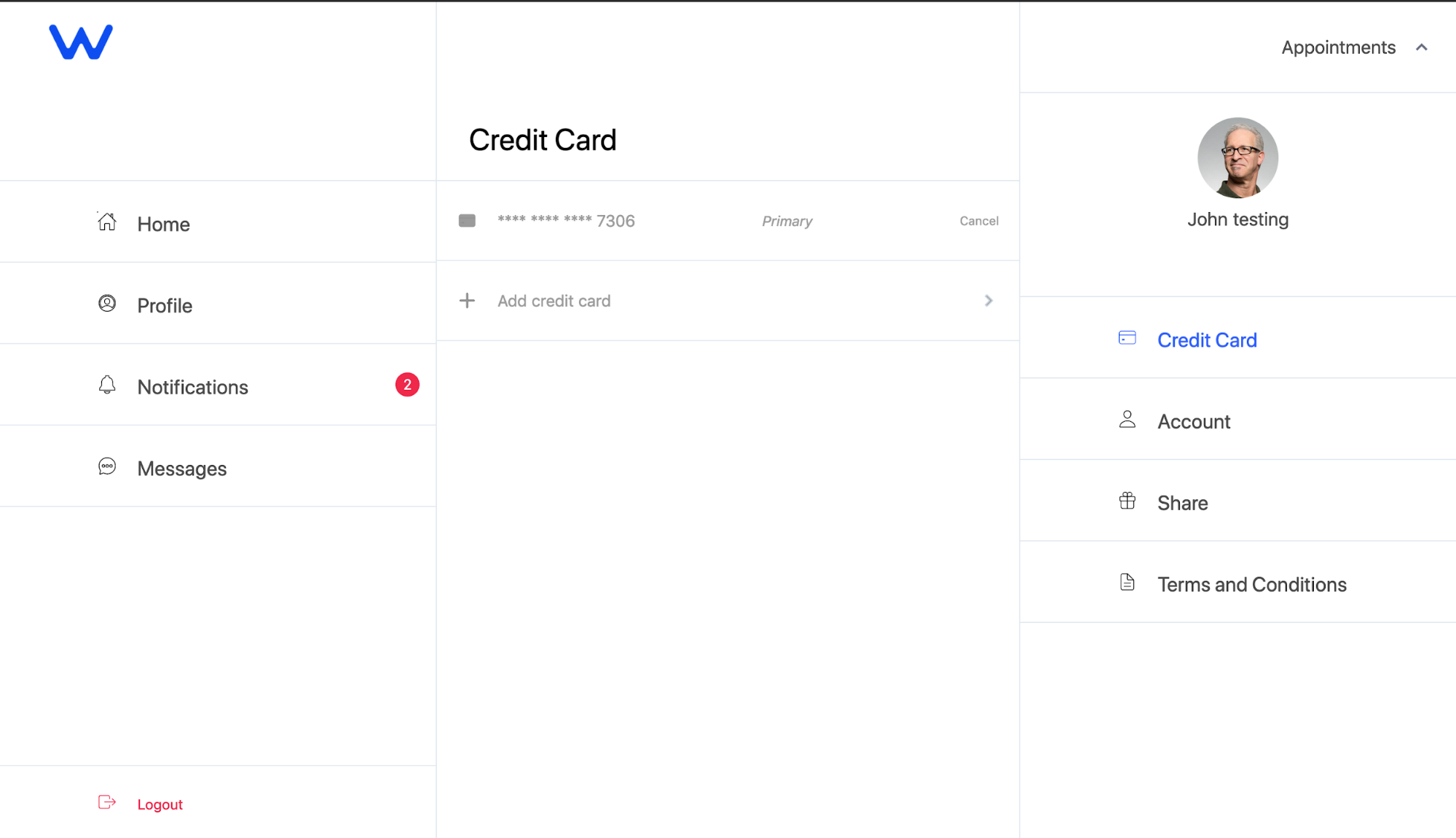Click the Home house icon
The width and height of the screenshot is (1456, 838).
[x=107, y=222]
